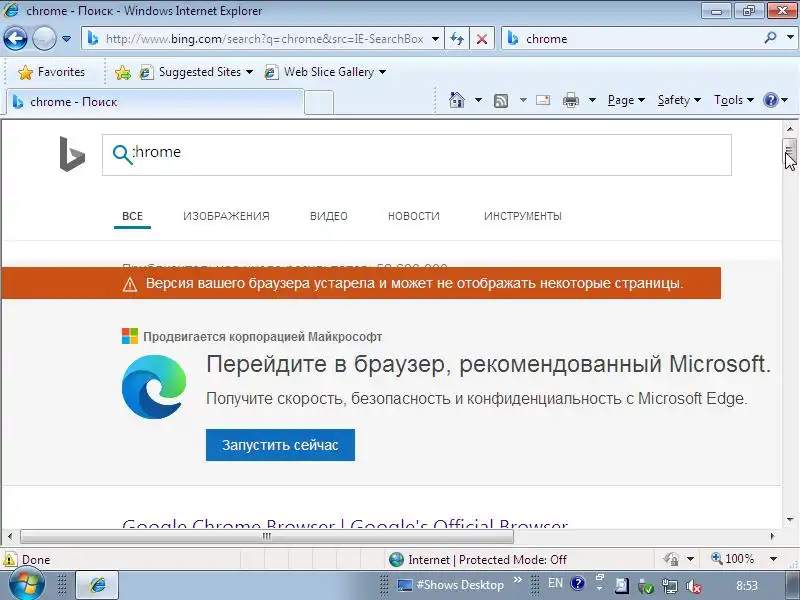800x600 pixels.
Task: Click the network connection tray icon
Action: click(x=669, y=586)
